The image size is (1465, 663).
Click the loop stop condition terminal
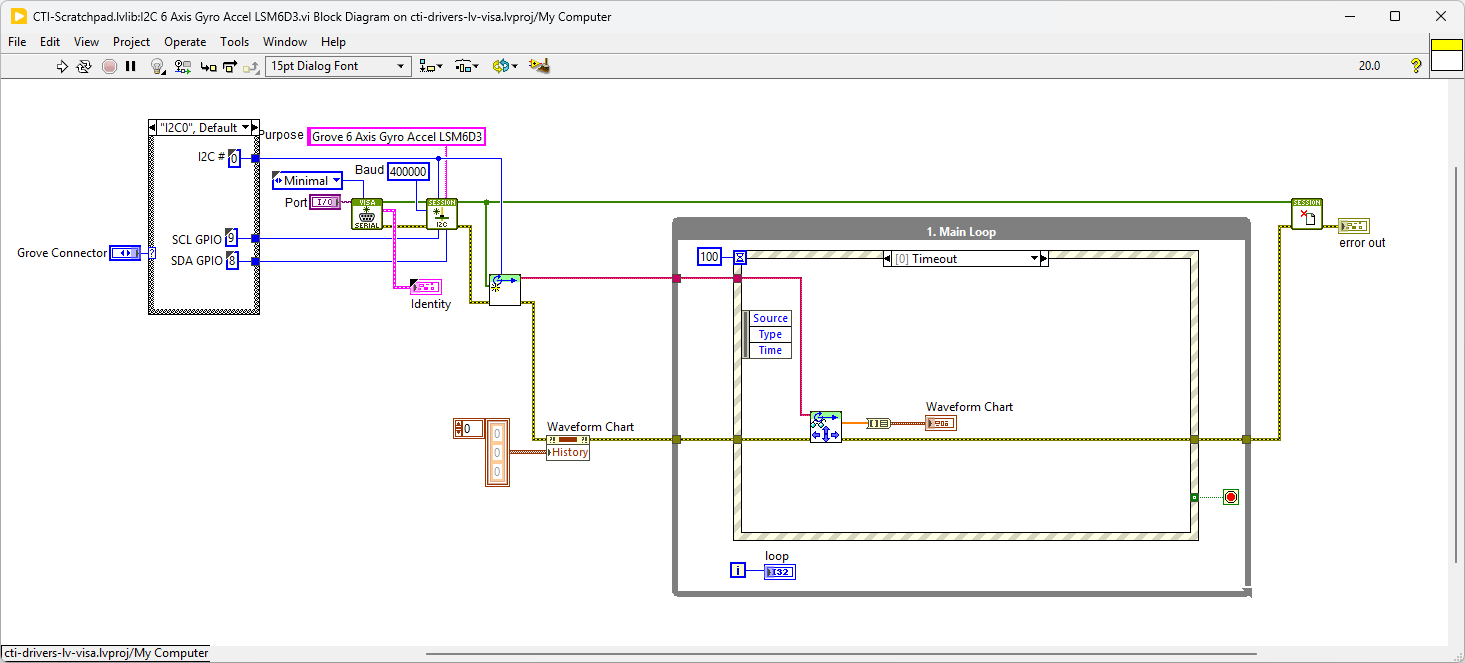tap(1230, 497)
